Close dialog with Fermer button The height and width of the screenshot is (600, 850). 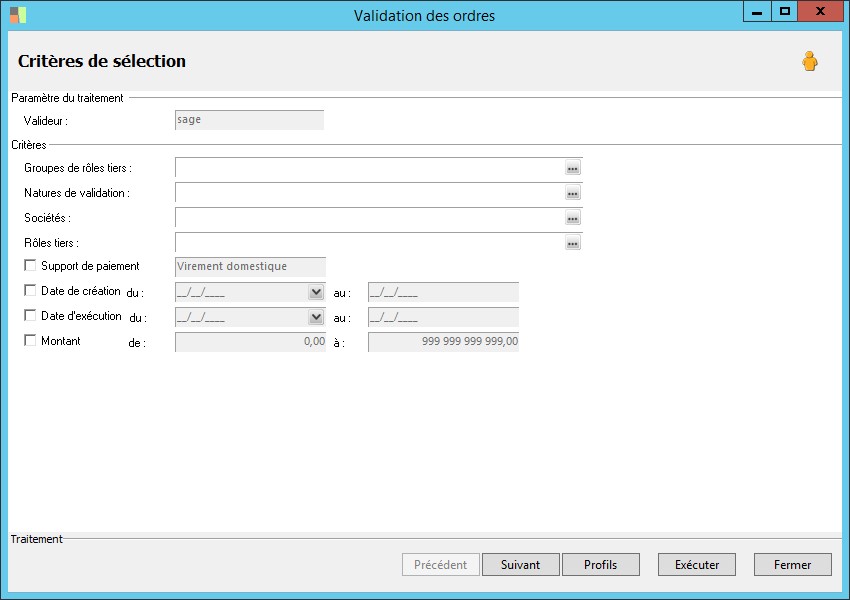pos(793,565)
